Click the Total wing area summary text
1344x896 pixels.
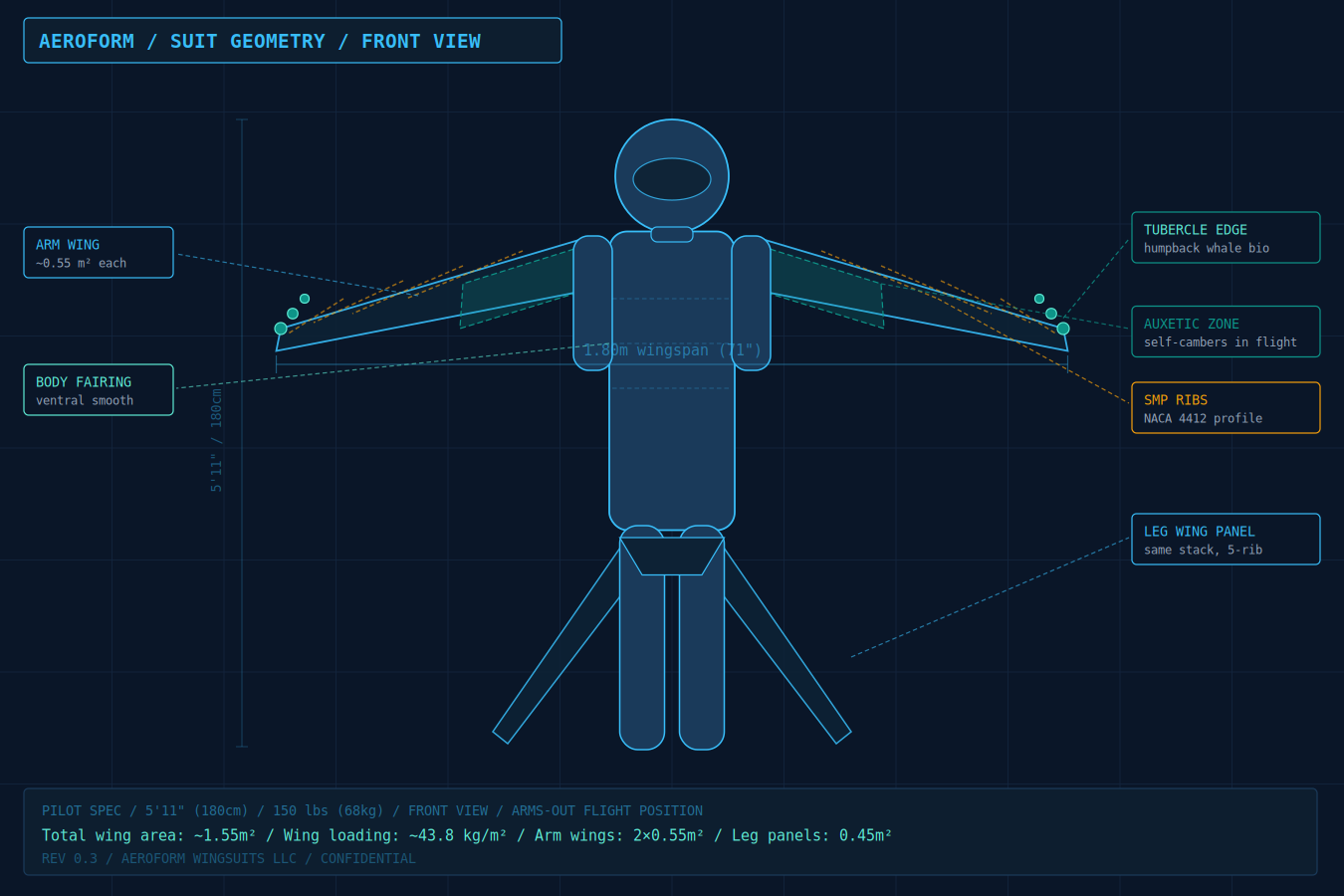coord(467,835)
